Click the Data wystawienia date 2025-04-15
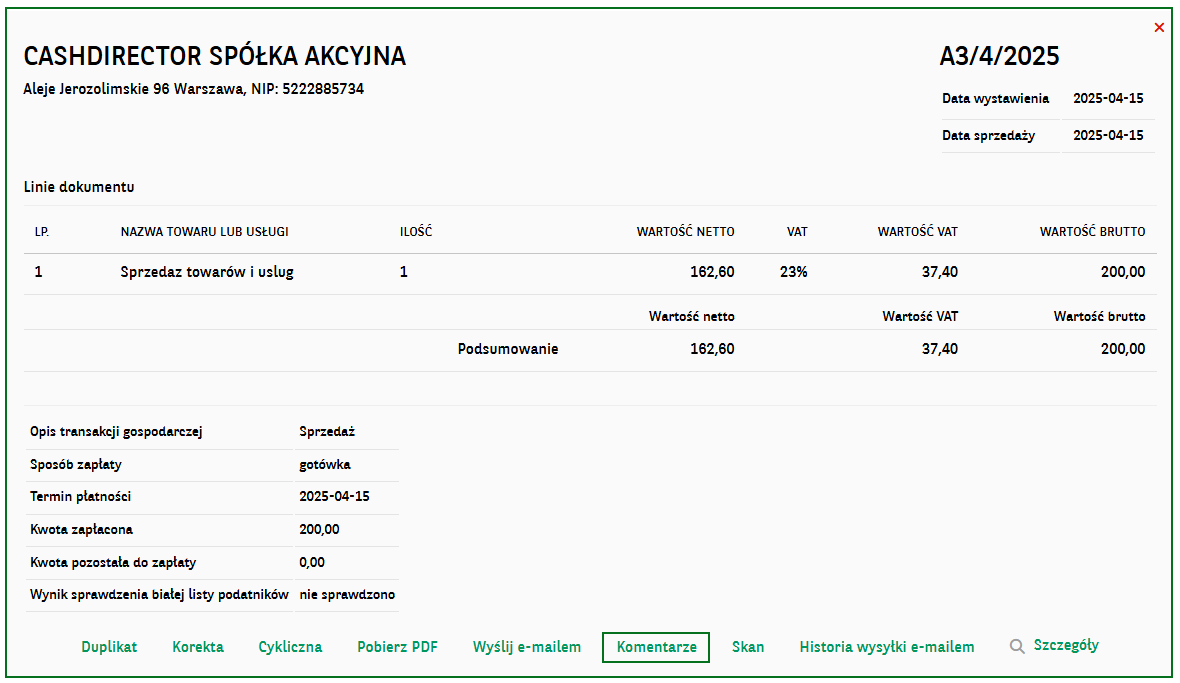The image size is (1180, 683). (x=1108, y=99)
